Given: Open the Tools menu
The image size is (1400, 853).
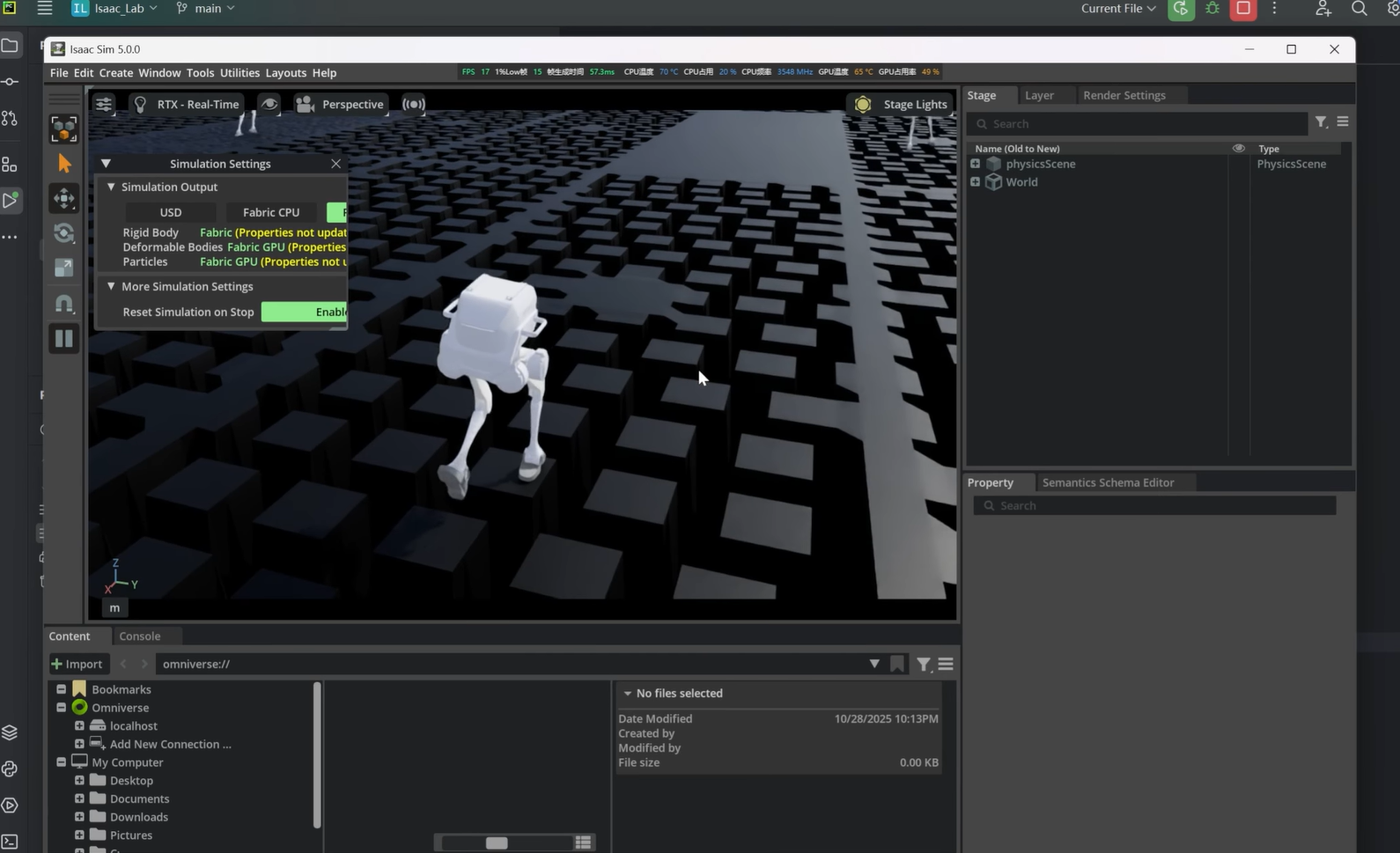Looking at the screenshot, I should coord(200,73).
